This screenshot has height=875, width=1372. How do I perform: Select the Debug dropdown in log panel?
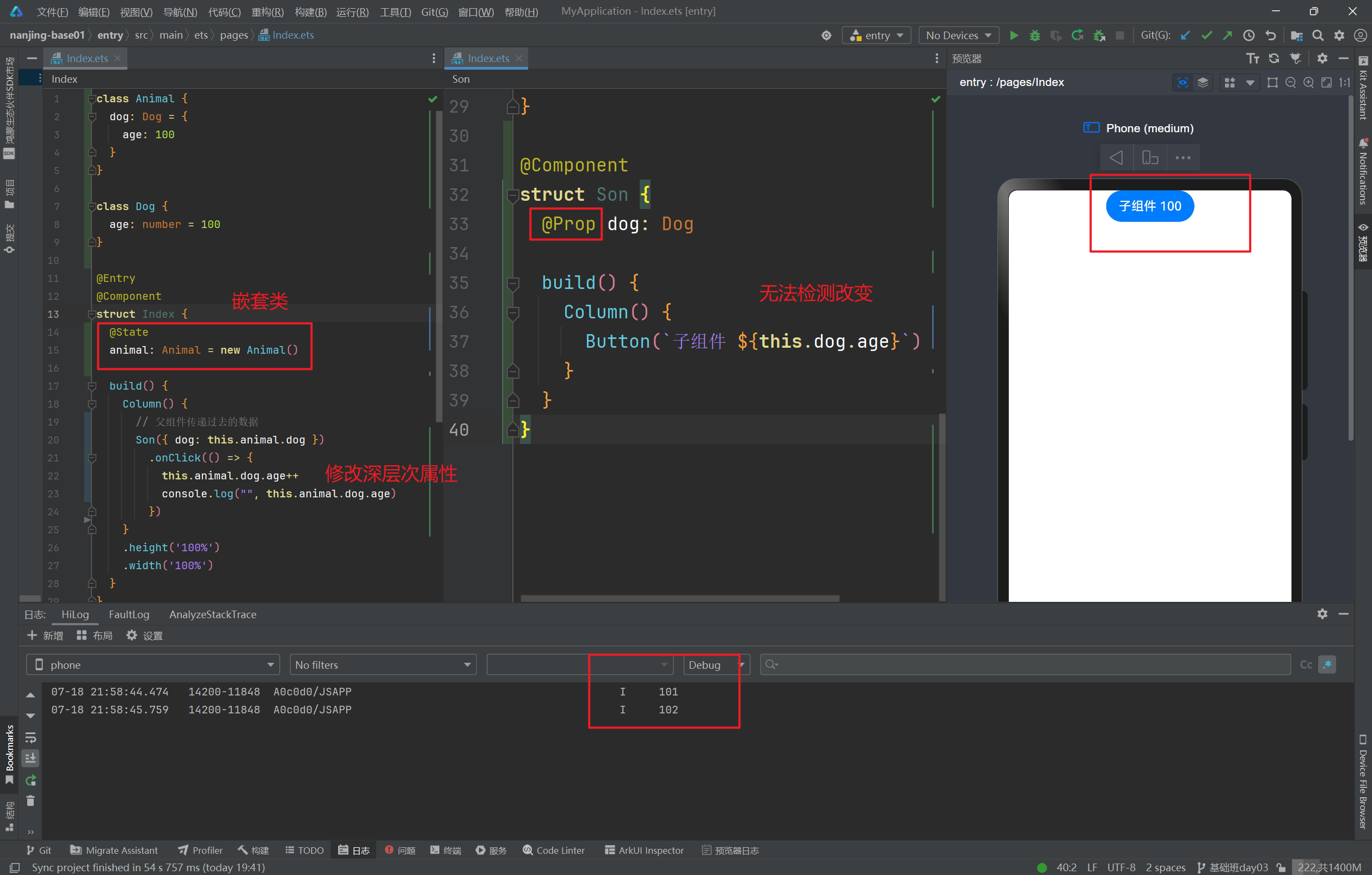tap(714, 665)
